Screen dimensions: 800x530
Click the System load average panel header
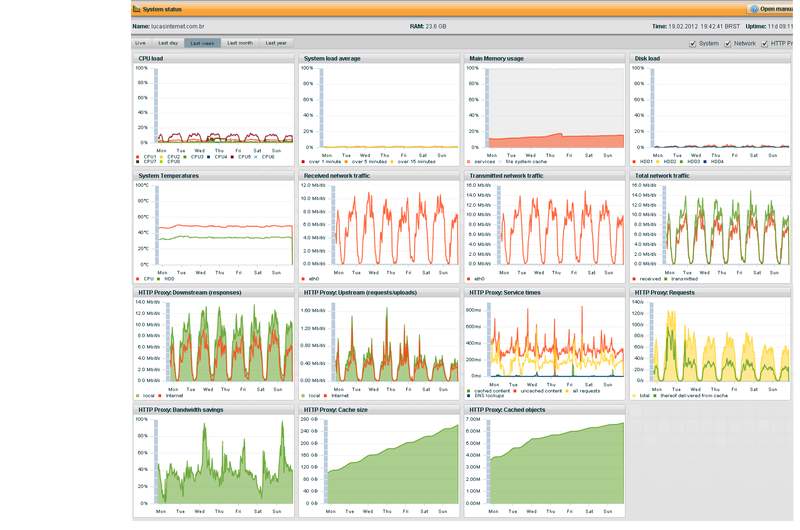(379, 59)
